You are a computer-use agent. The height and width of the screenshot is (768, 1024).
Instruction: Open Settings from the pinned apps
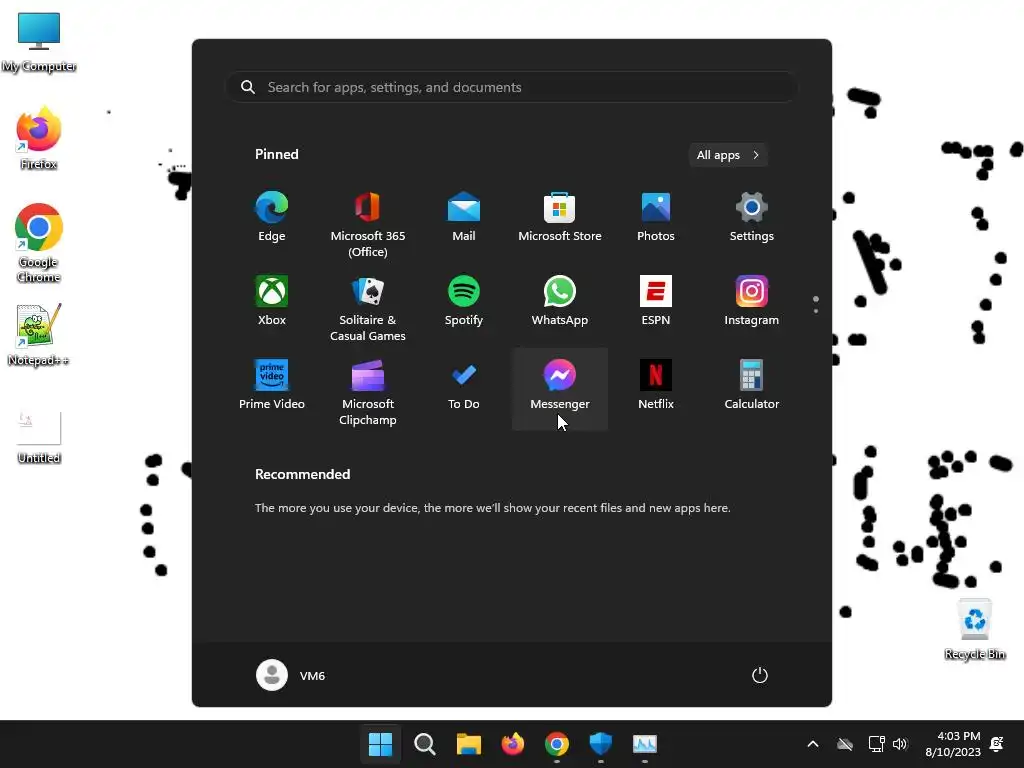752,217
